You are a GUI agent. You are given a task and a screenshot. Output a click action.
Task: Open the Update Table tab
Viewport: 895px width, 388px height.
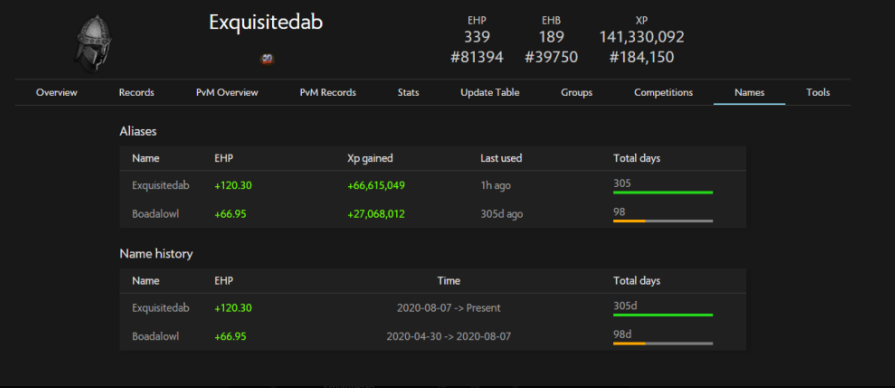click(x=490, y=92)
